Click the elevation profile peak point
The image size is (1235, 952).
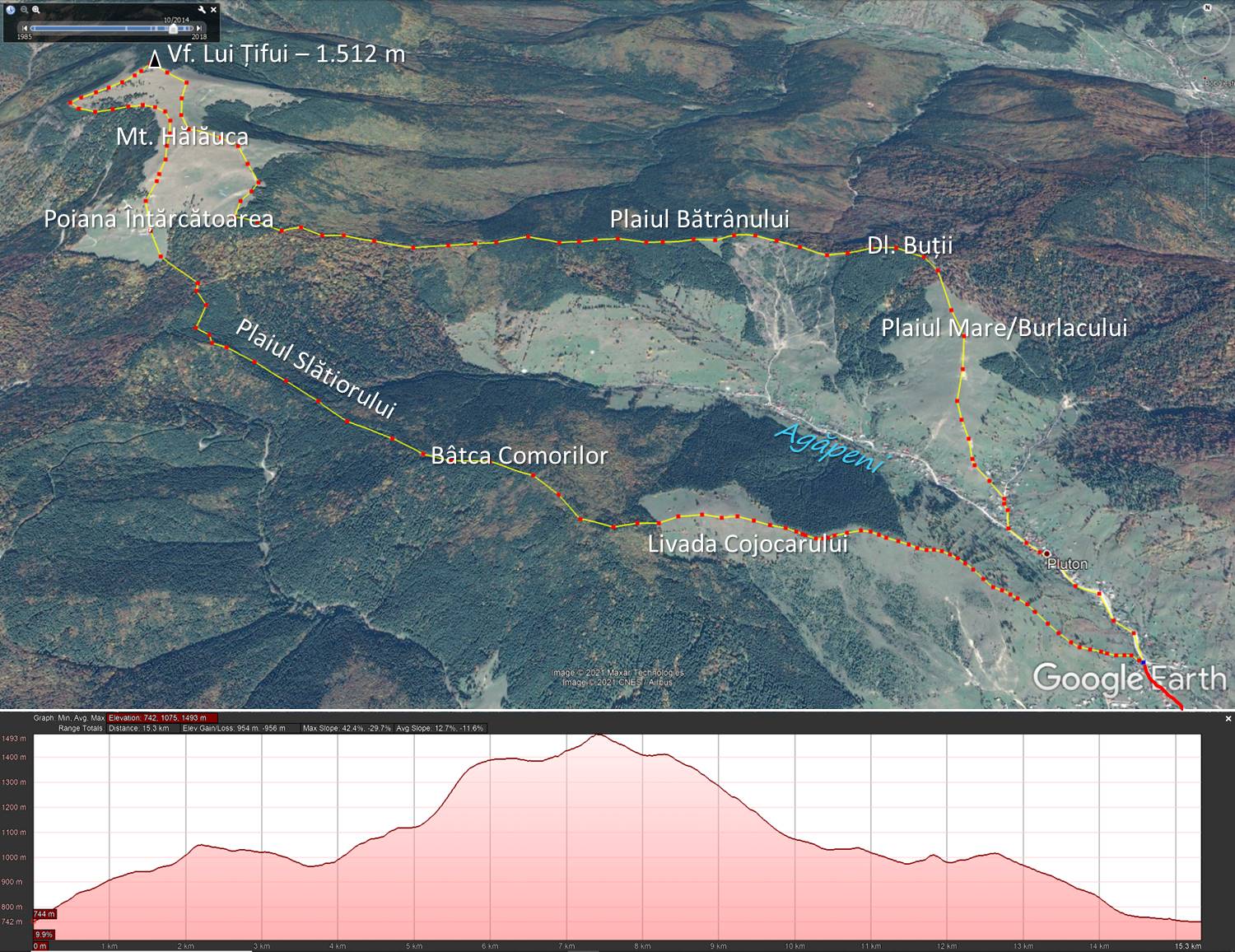point(599,735)
